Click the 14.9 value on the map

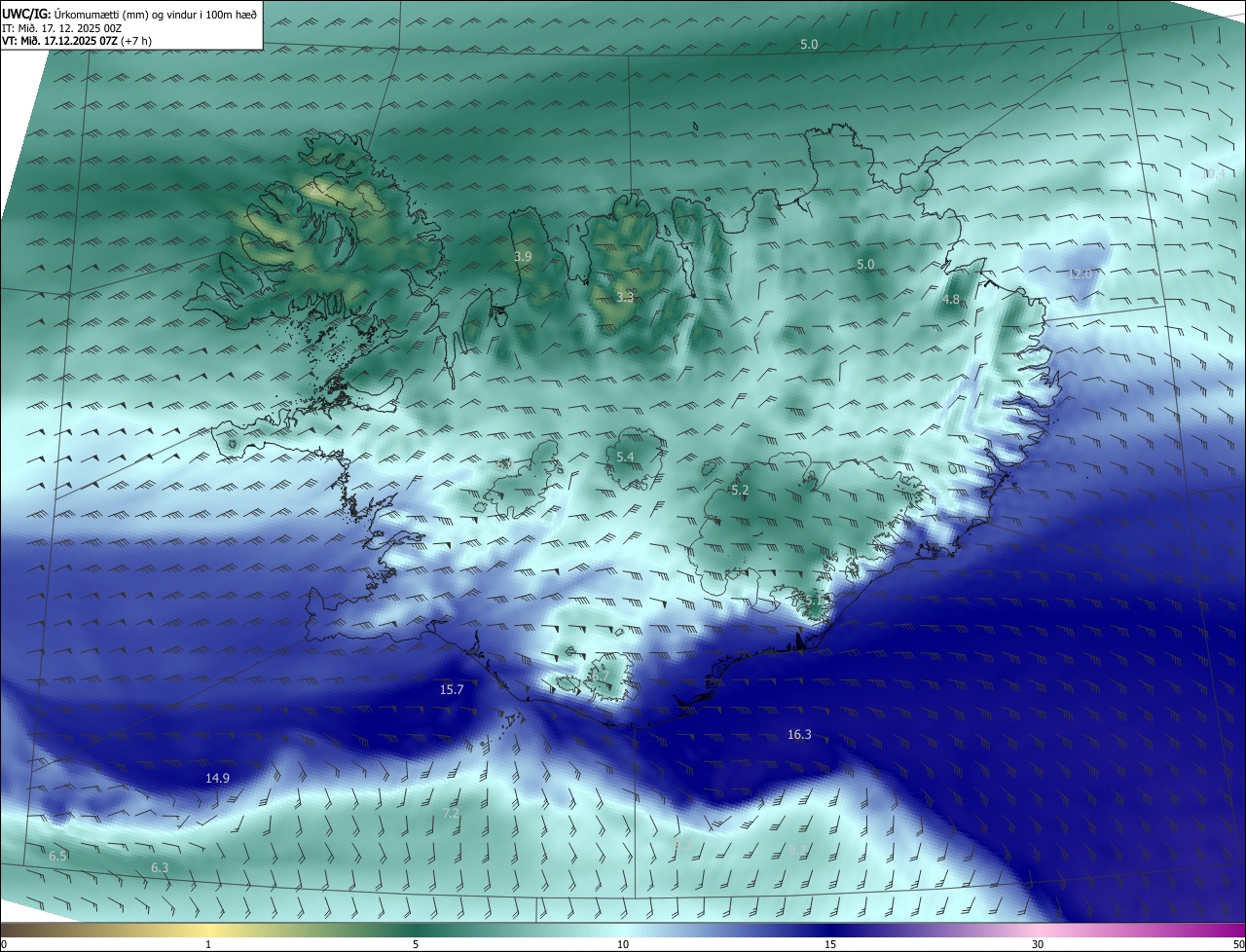[x=217, y=779]
